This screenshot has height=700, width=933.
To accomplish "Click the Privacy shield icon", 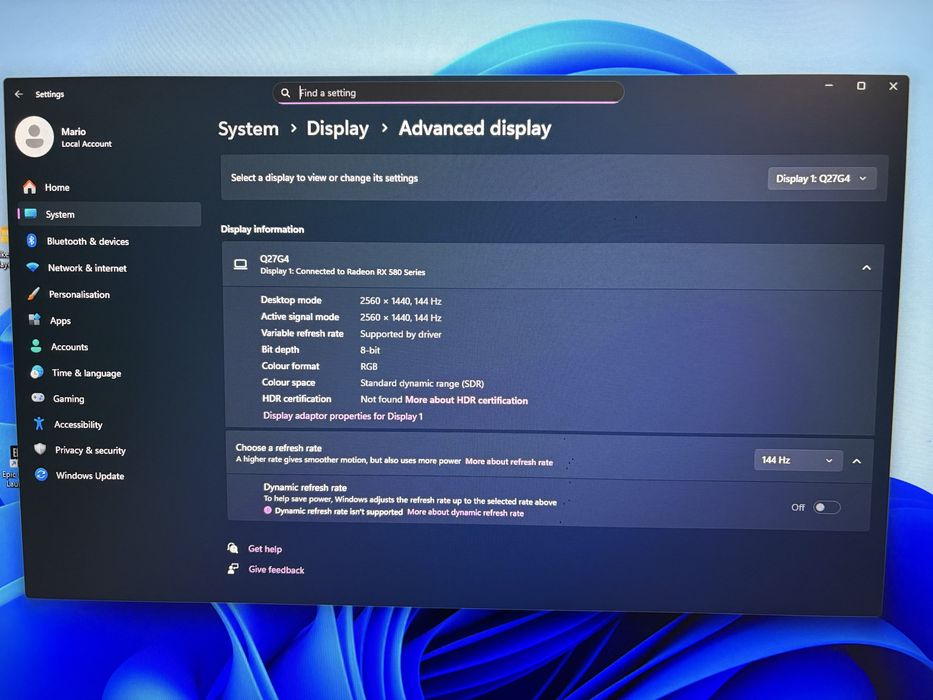I will pos(40,449).
